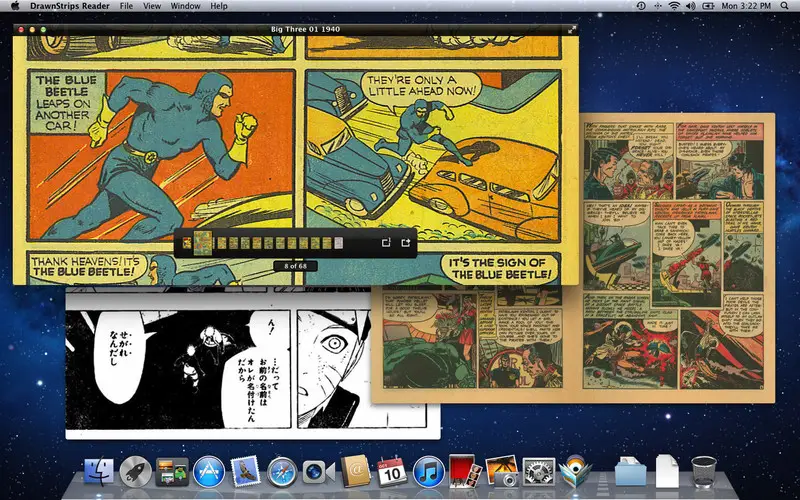Viewport: 800px width, 500px height.
Task: Open System Preferences gear icon in the Dock
Action: click(539, 471)
